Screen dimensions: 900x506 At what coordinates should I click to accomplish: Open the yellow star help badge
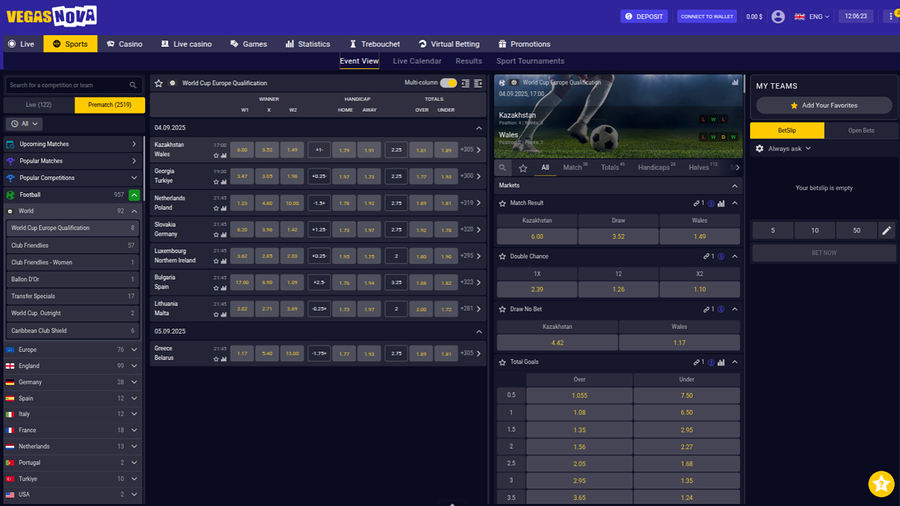click(x=881, y=484)
